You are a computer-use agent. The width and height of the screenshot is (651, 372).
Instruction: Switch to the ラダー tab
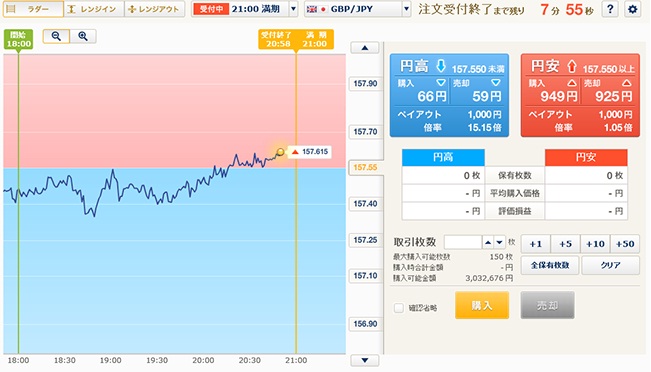pyautogui.click(x=33, y=9)
